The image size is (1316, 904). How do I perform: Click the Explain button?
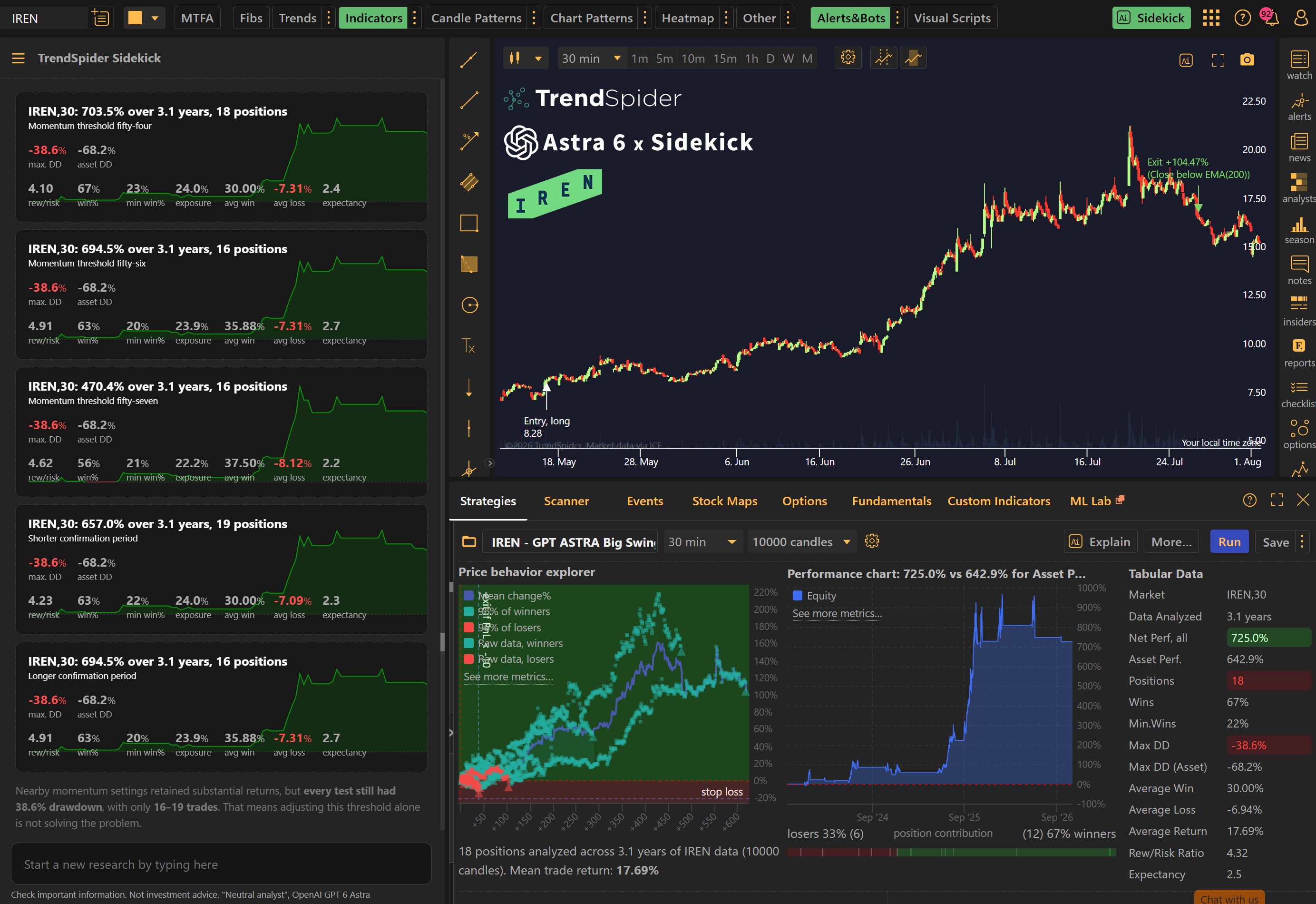[x=1100, y=542]
